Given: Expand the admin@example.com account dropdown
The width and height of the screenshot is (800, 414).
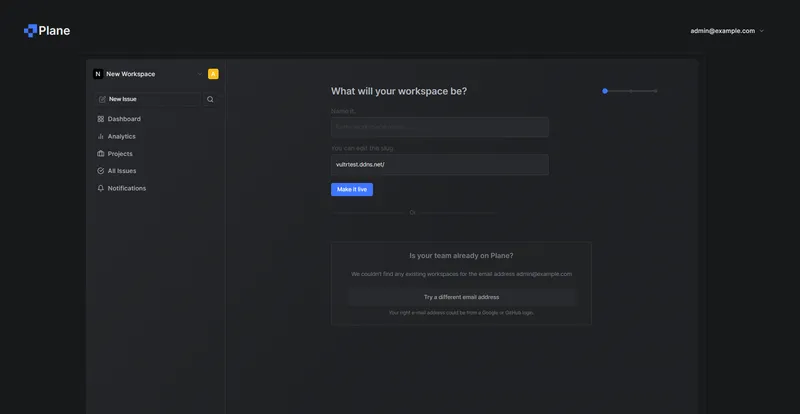Looking at the screenshot, I should [762, 31].
